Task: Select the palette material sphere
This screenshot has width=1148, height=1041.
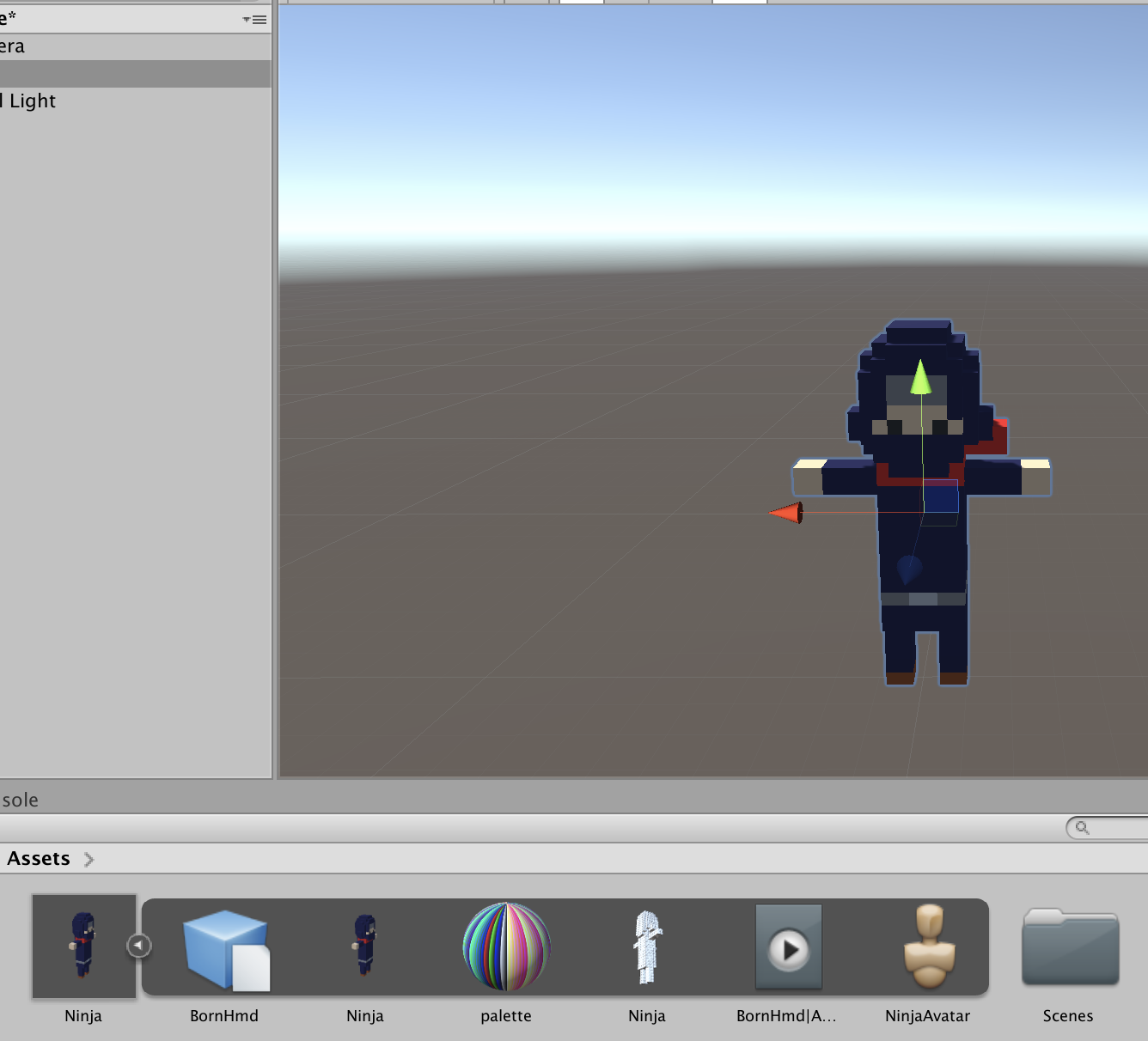Action: tap(506, 947)
